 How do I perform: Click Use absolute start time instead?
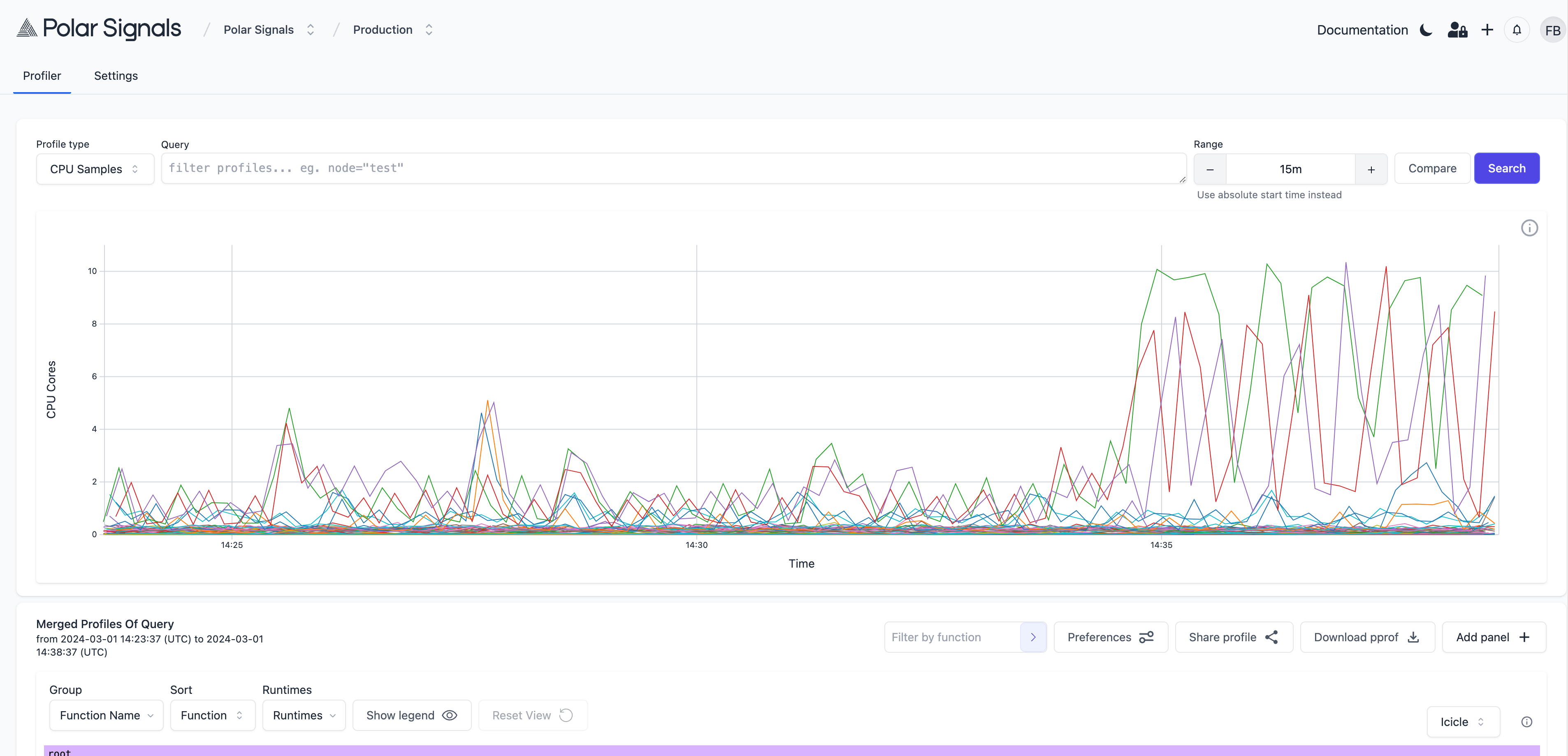(x=1269, y=195)
